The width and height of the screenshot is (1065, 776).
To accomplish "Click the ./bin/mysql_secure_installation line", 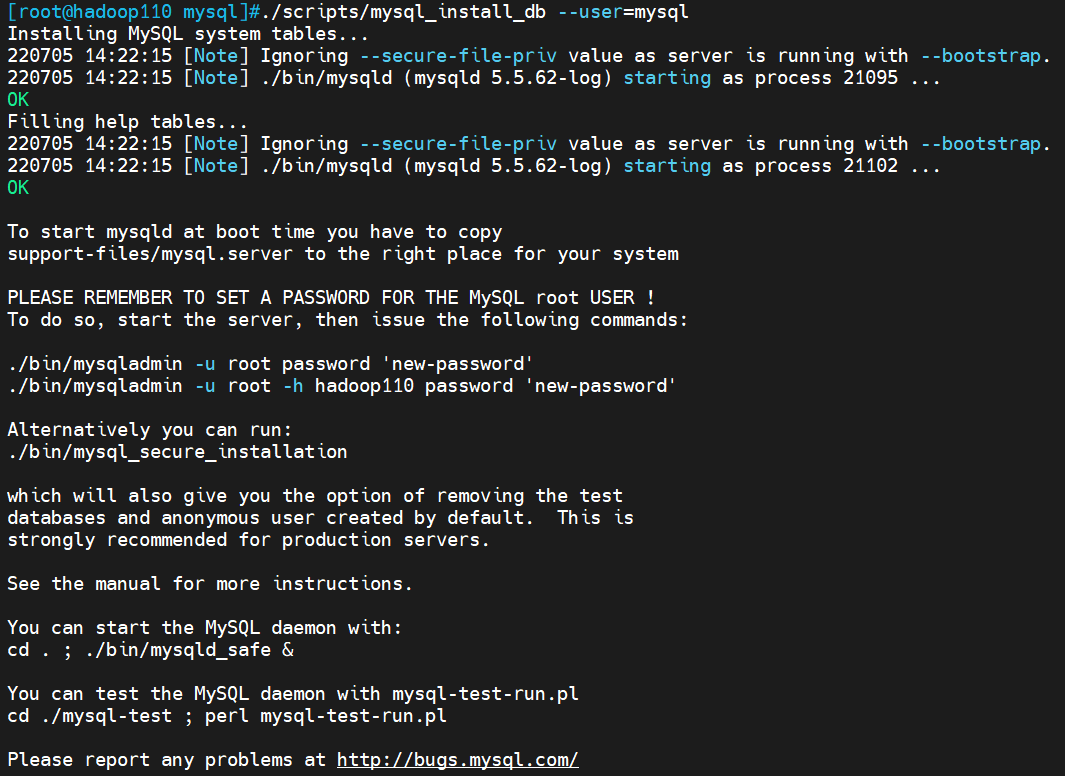I will [x=177, y=452].
